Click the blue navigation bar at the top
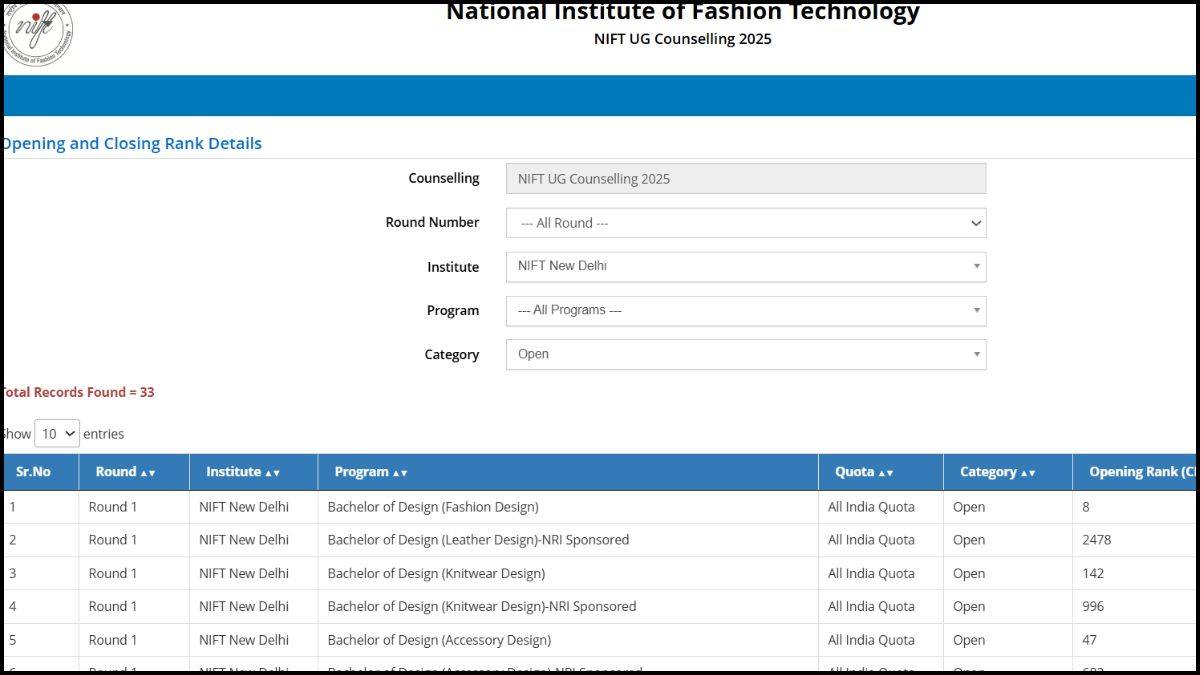The image size is (1200, 675). [x=600, y=96]
